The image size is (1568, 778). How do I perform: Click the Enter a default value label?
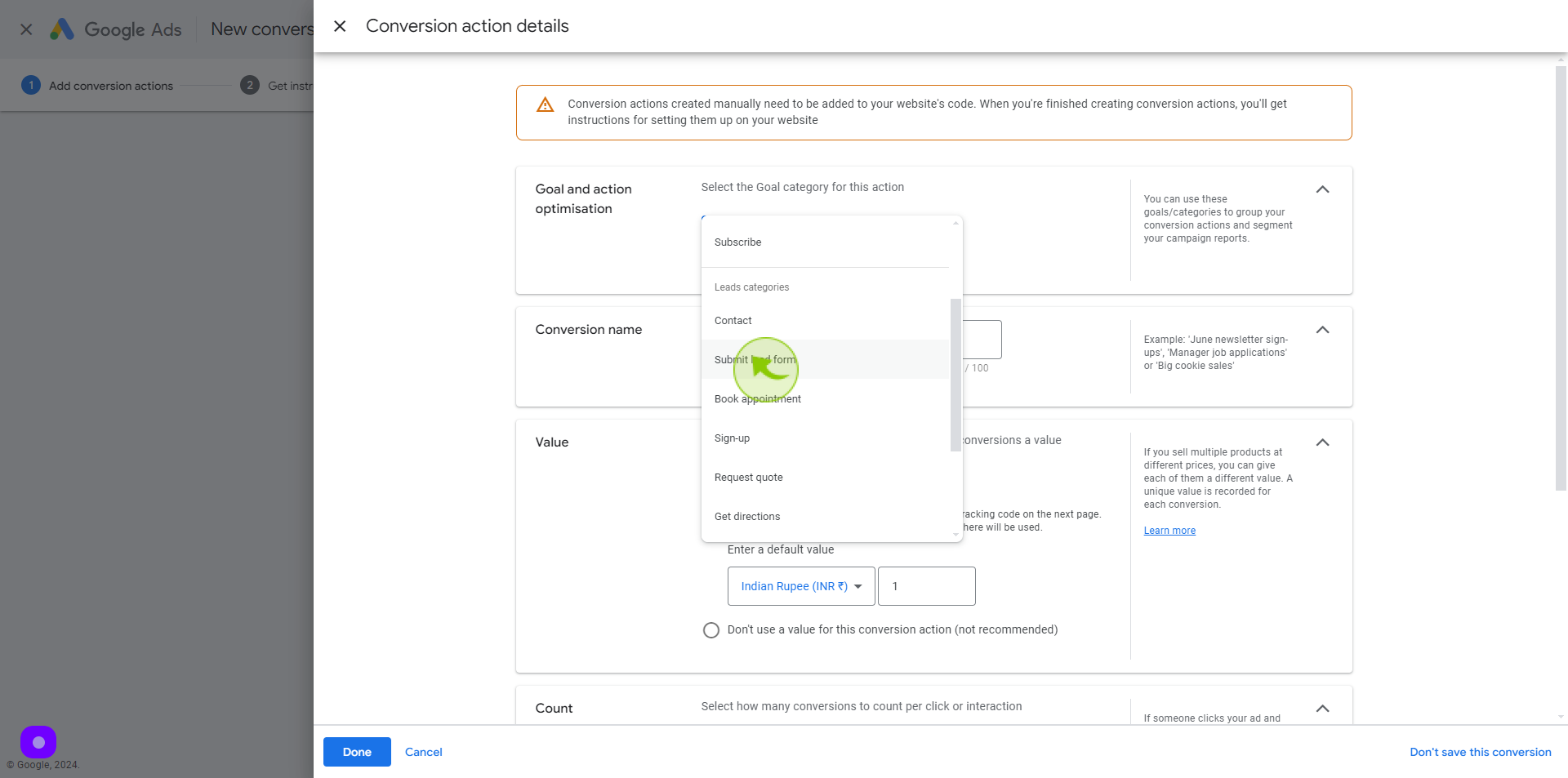(x=781, y=549)
